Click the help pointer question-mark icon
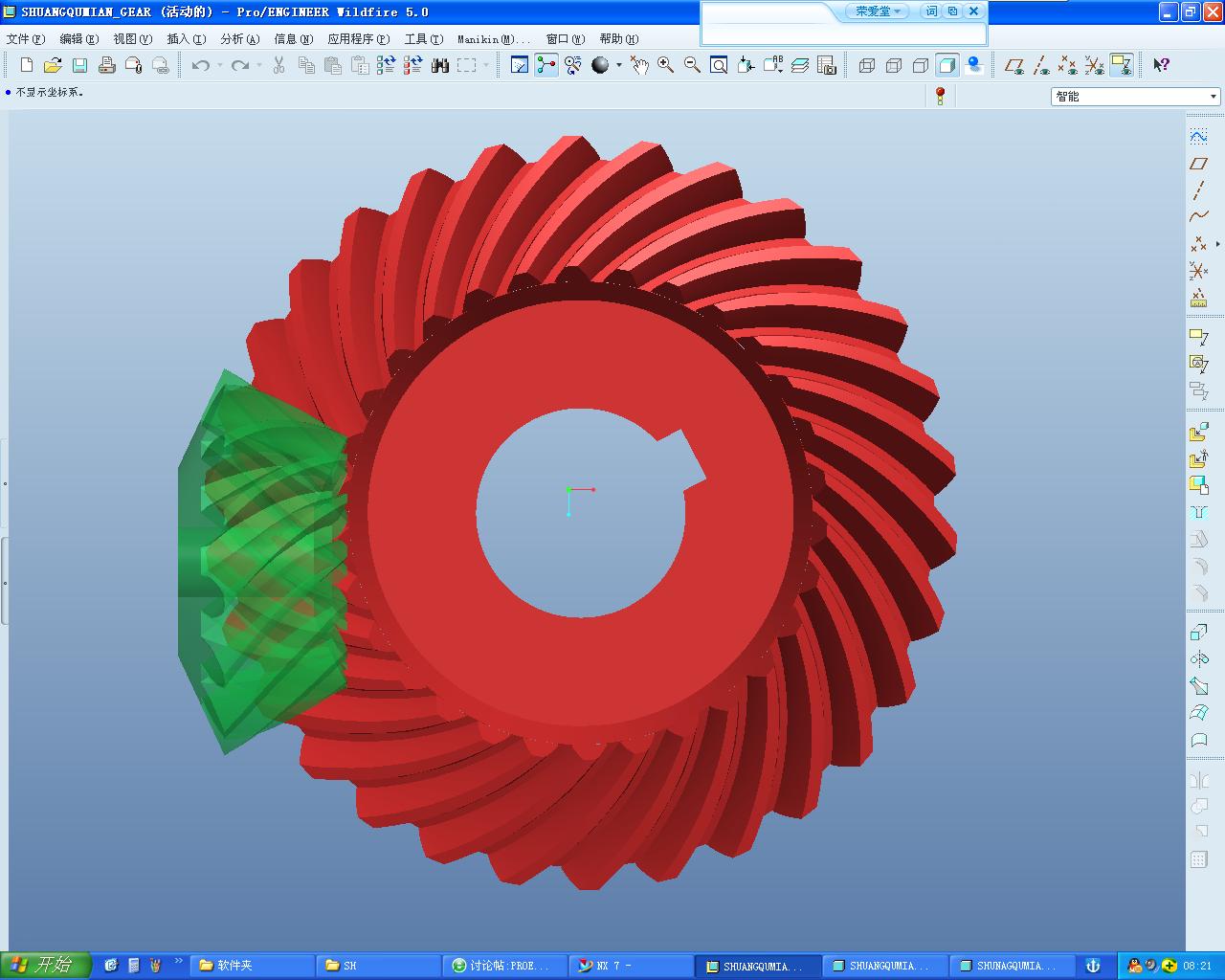The width and height of the screenshot is (1225, 980). pos(1161,65)
